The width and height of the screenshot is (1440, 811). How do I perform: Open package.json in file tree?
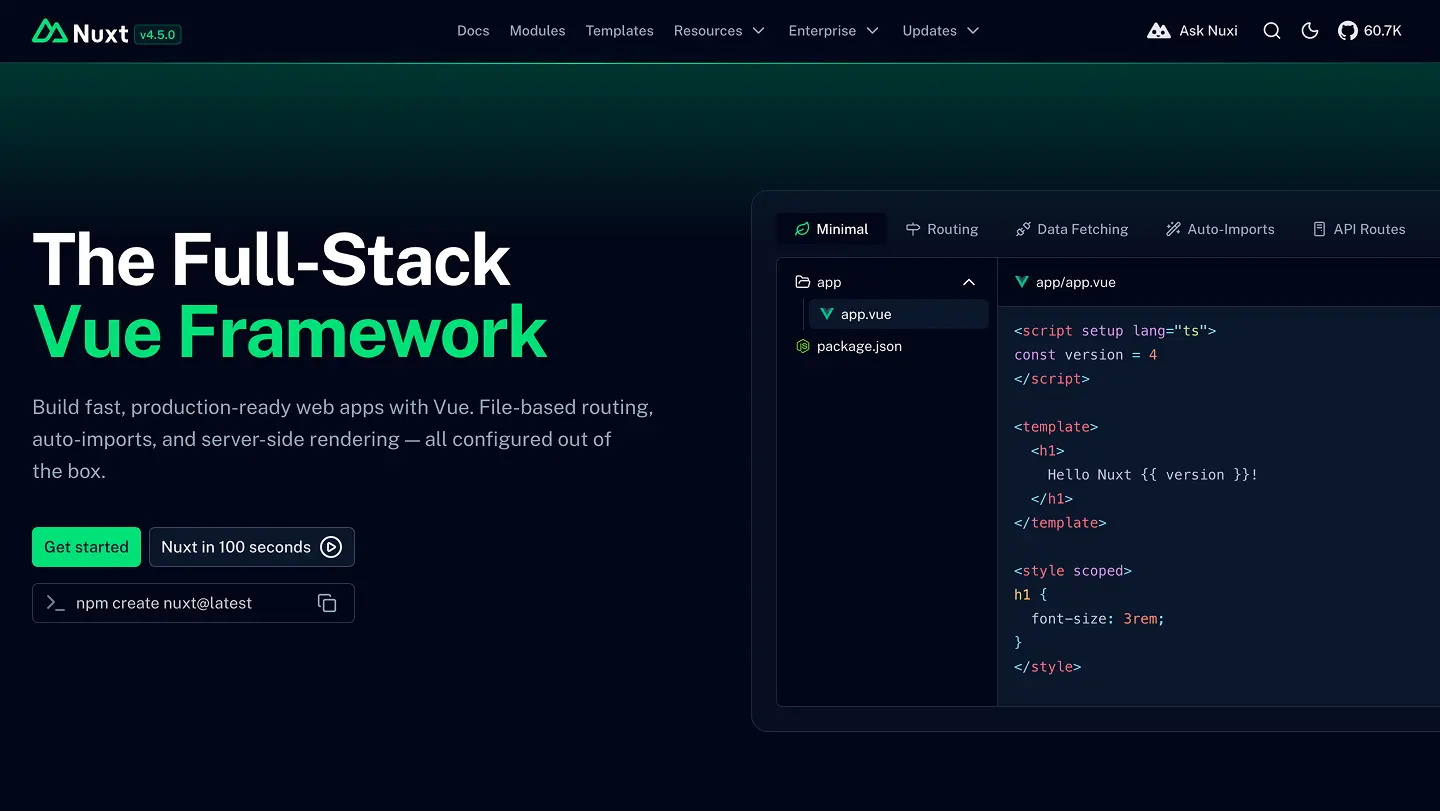(886, 346)
